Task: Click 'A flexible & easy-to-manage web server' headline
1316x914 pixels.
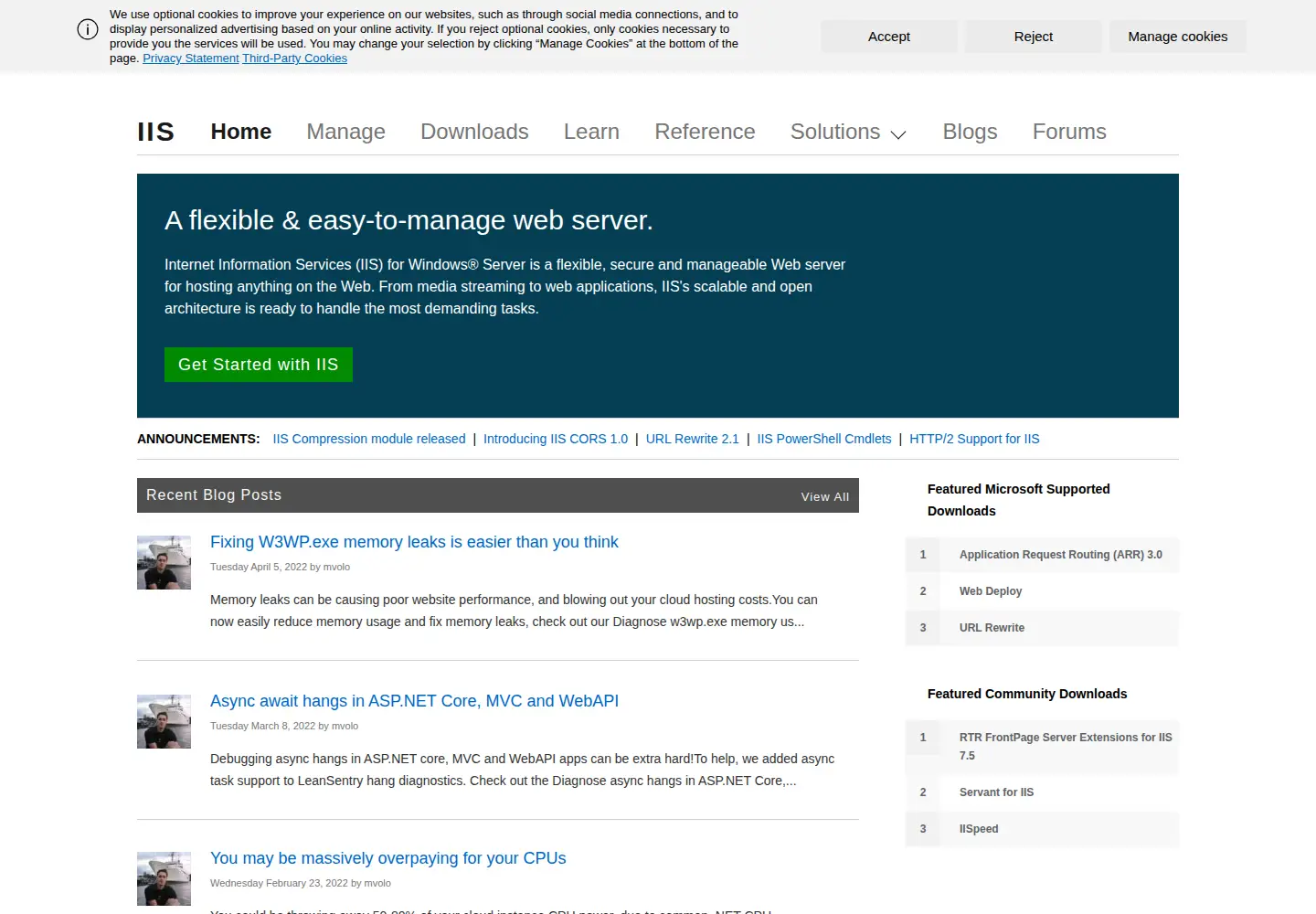Action: coord(409,220)
